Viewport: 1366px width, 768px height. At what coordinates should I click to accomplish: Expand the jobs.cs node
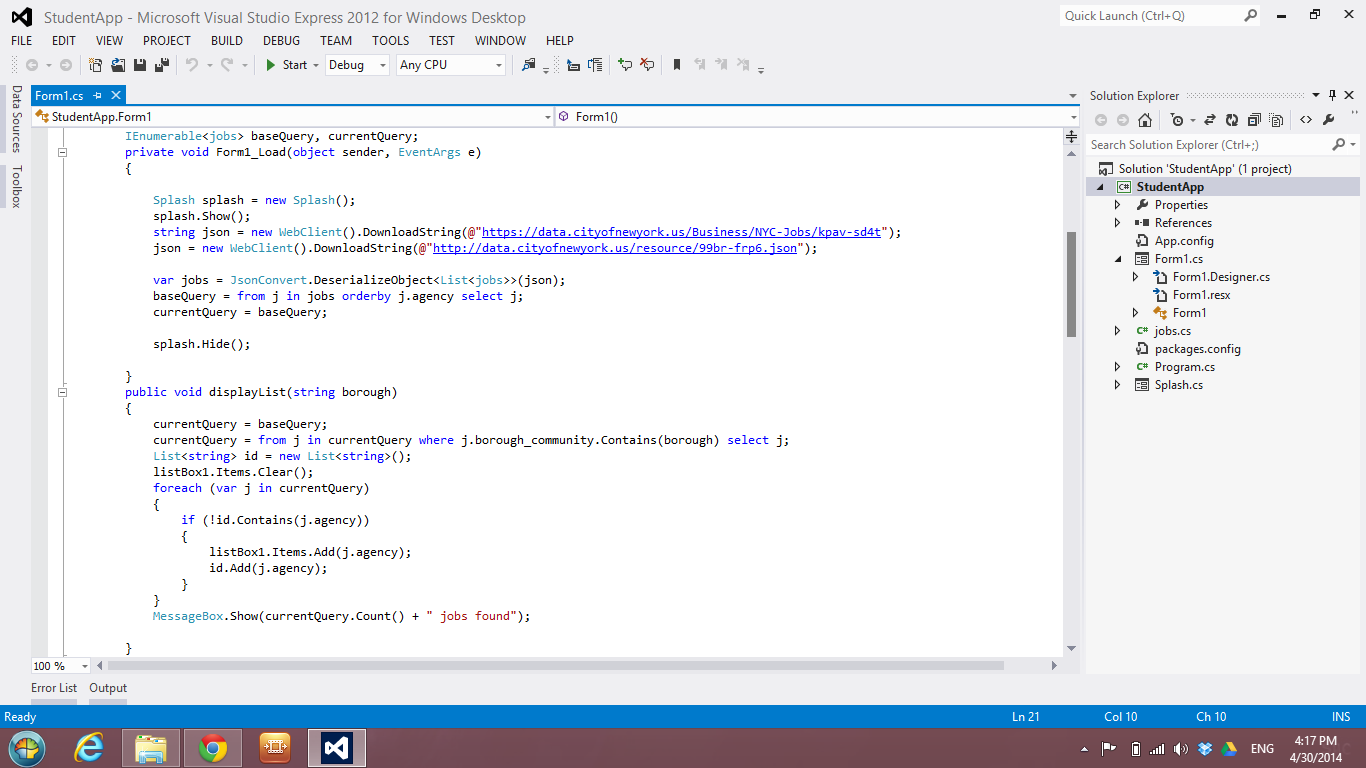pyautogui.click(x=1118, y=331)
